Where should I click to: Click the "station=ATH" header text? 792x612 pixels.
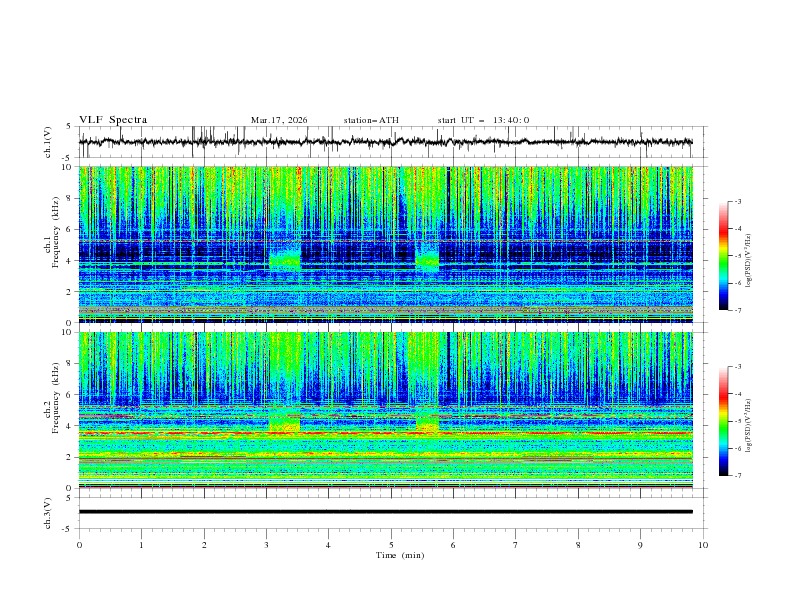[371, 120]
